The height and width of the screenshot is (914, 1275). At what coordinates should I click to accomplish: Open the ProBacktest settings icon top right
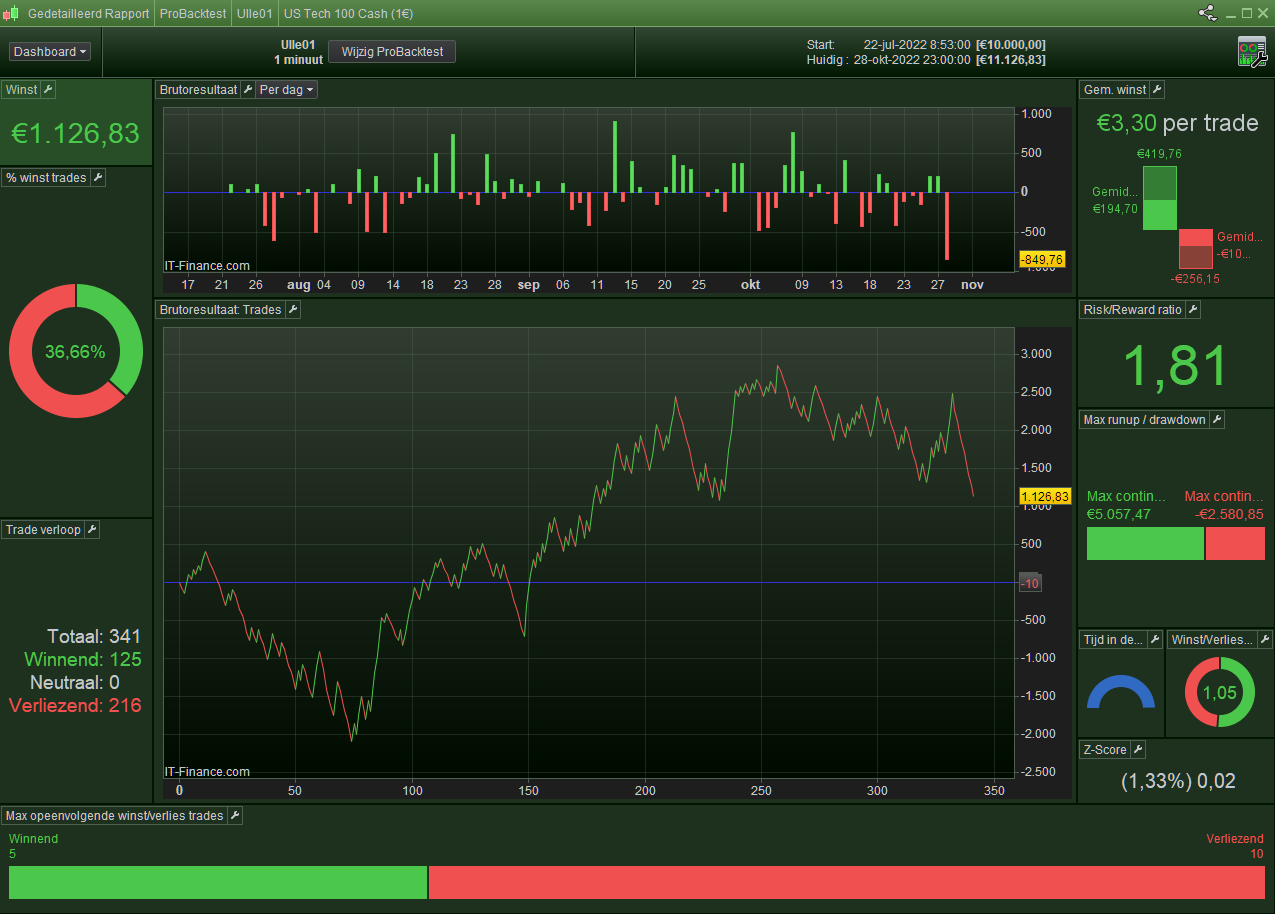[x=1252, y=52]
